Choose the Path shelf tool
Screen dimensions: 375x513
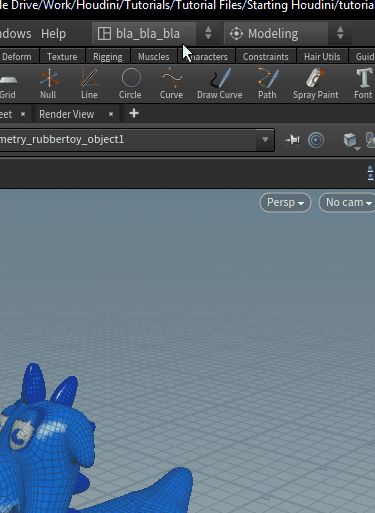[x=267, y=83]
